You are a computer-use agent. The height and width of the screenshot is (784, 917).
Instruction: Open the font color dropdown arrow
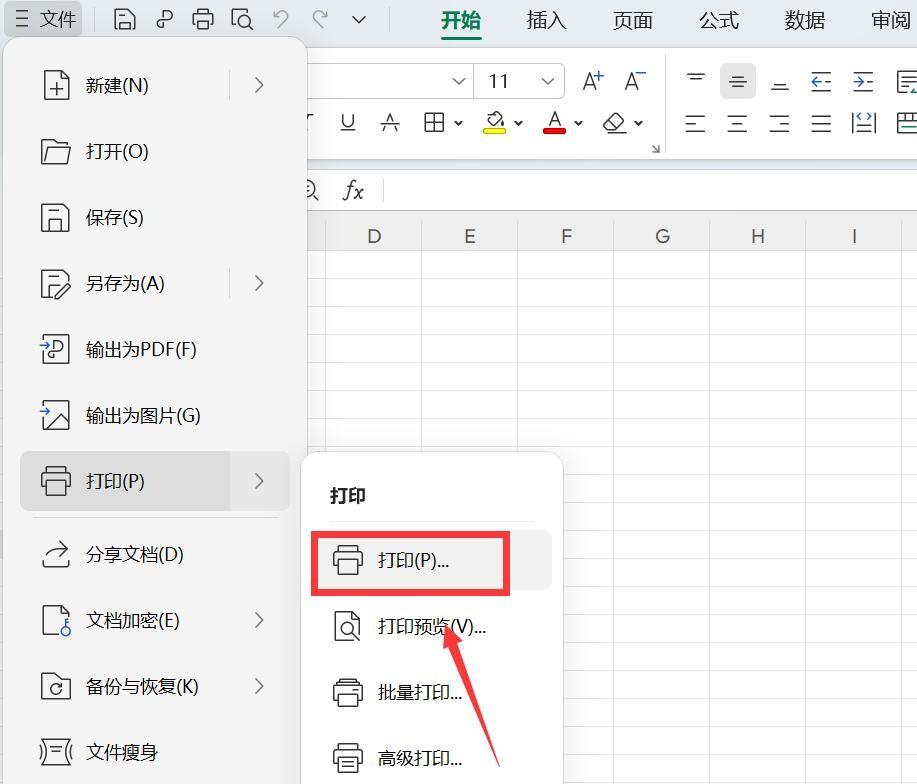tap(578, 123)
